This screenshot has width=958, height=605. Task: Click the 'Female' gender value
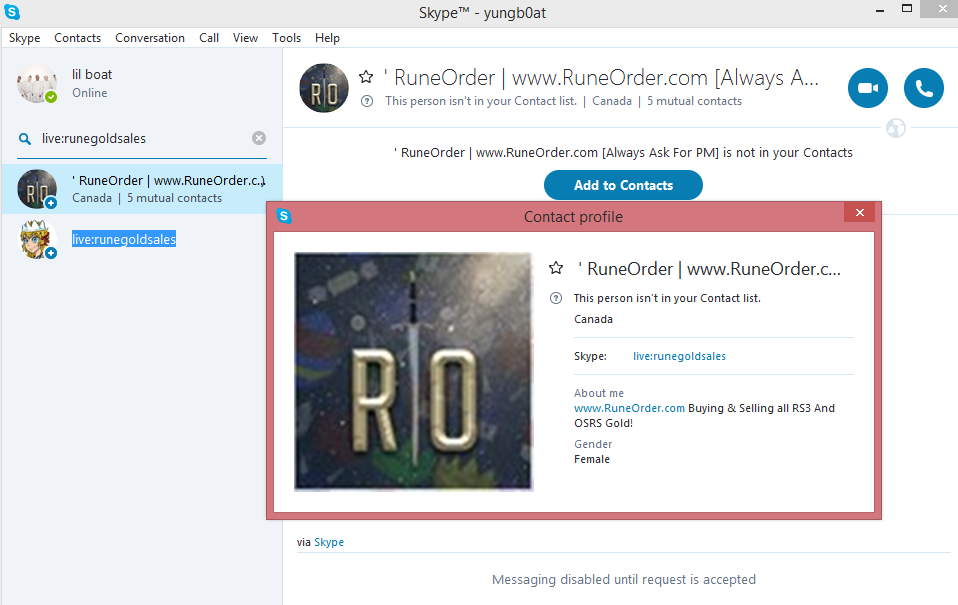(x=592, y=459)
